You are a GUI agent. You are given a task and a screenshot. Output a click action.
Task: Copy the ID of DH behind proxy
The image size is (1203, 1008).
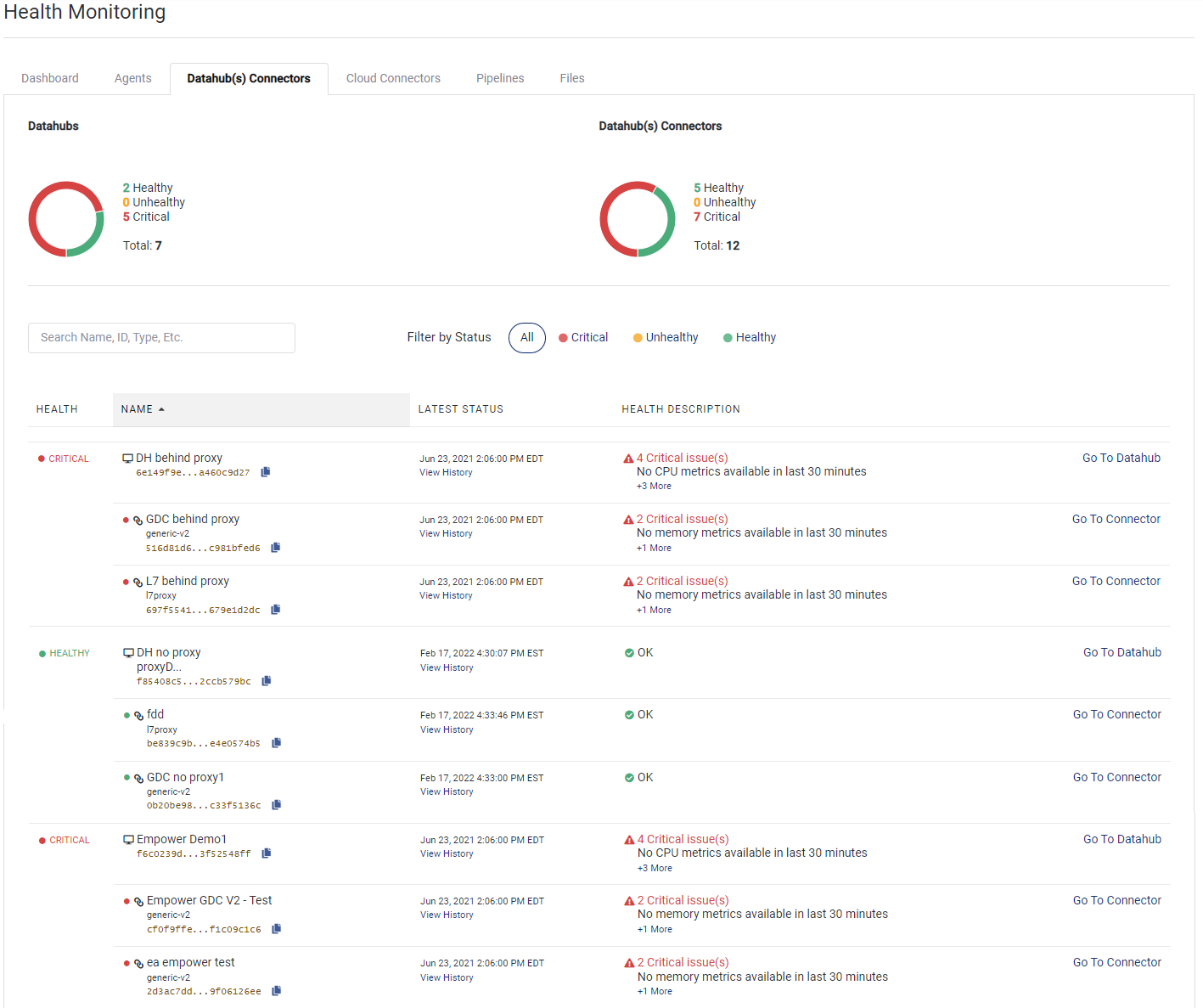[265, 471]
